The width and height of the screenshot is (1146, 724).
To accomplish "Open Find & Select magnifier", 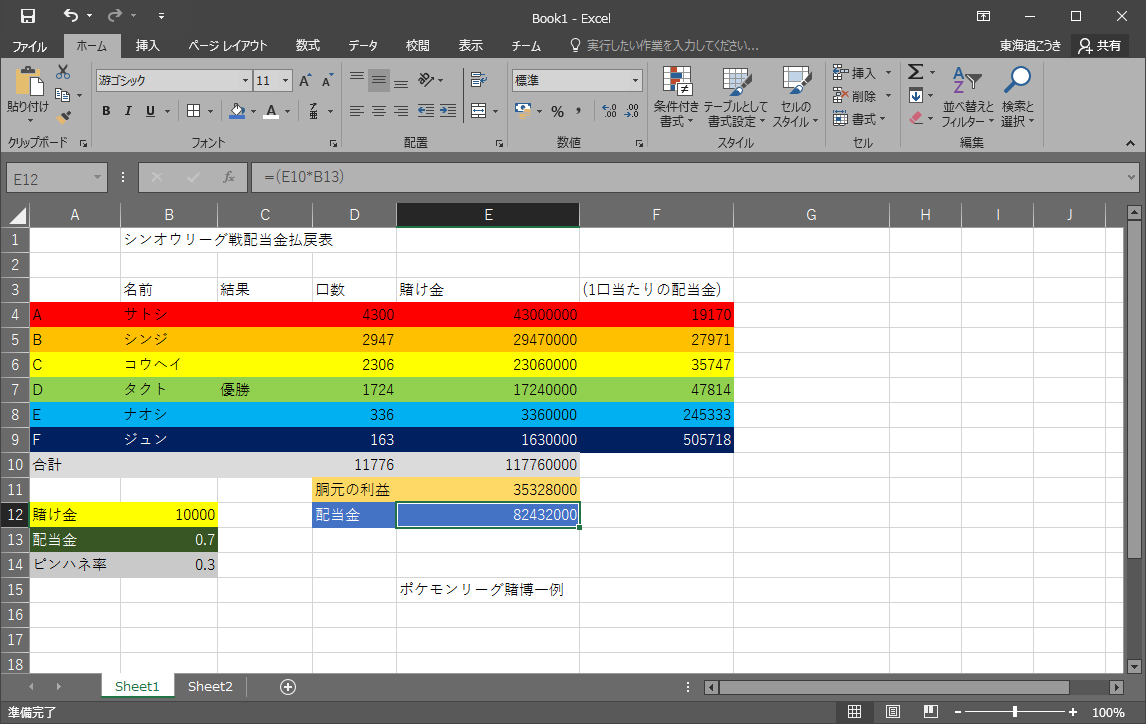I will (1017, 96).
